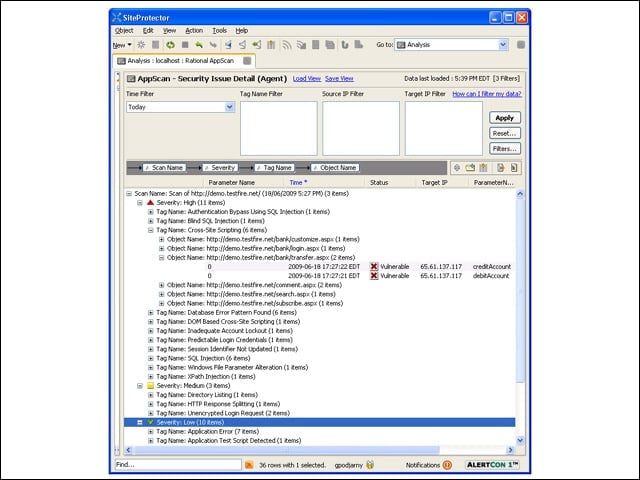Click the green refresh arrows toolbar icon
This screenshot has height=480, width=640.
tap(170, 45)
